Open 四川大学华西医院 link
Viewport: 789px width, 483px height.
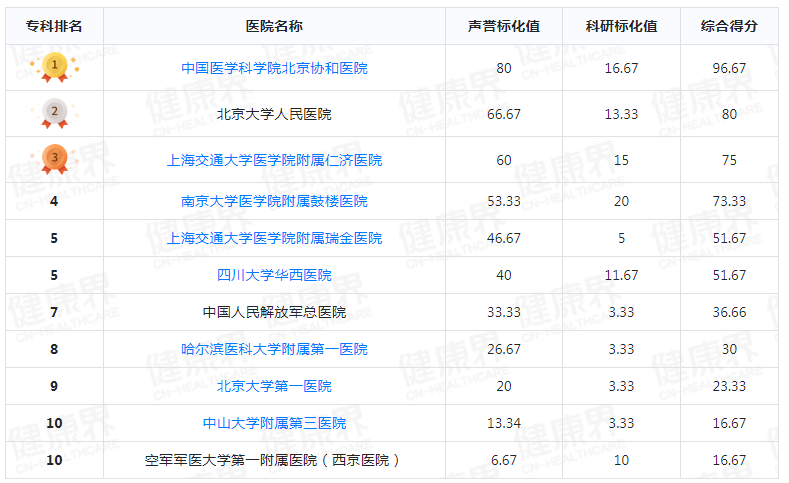coord(274,275)
